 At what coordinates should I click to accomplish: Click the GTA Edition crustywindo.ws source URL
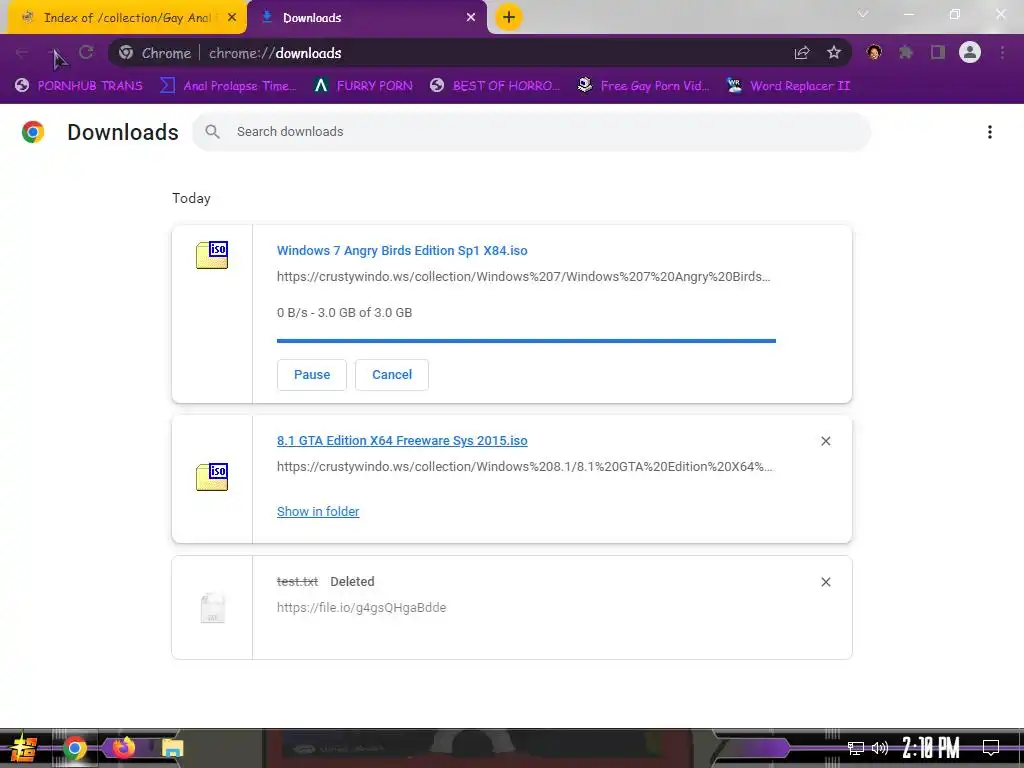(524, 467)
